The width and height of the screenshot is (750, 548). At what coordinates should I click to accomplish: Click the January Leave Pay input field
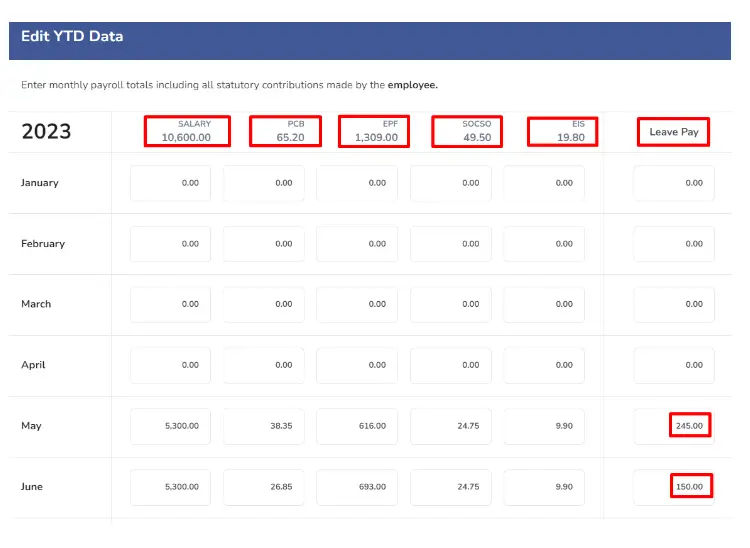click(x=674, y=183)
